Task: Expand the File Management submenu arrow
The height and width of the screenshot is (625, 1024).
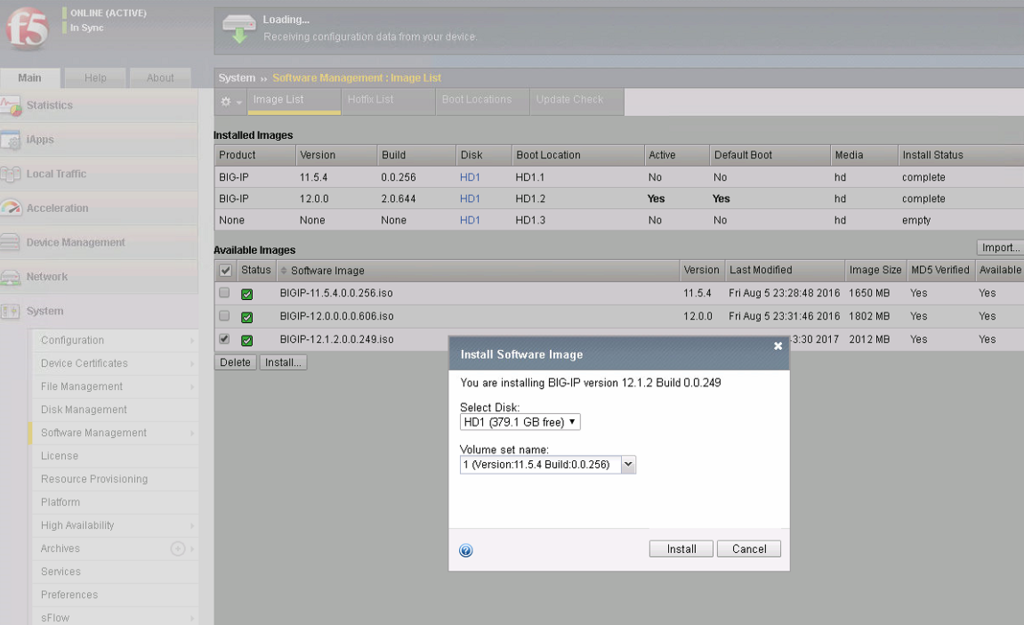Action: tap(192, 387)
